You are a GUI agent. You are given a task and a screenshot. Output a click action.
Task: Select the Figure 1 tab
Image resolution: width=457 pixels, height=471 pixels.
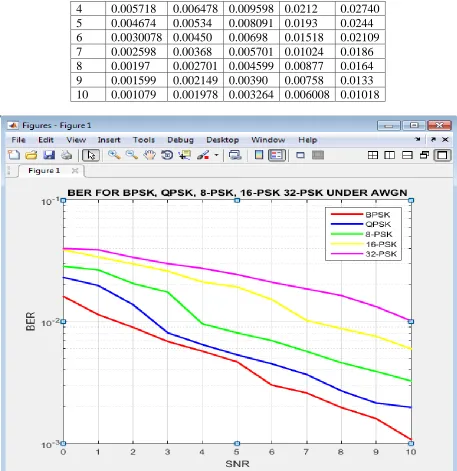tap(44, 171)
